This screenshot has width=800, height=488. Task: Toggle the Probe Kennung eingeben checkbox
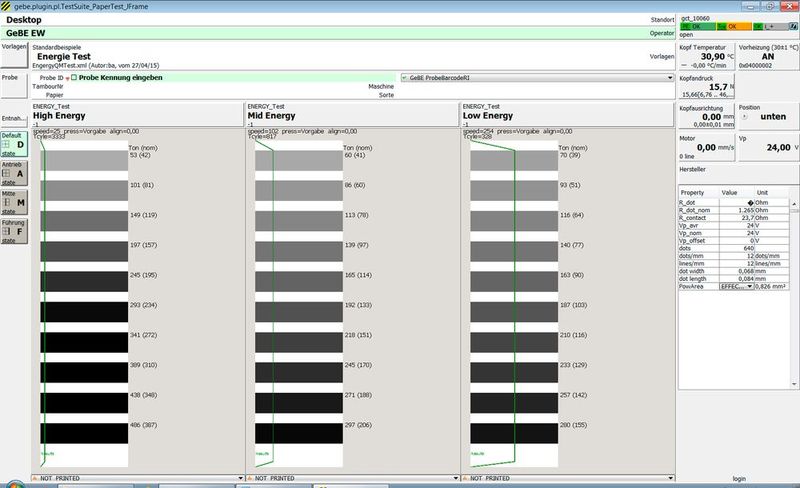74,77
